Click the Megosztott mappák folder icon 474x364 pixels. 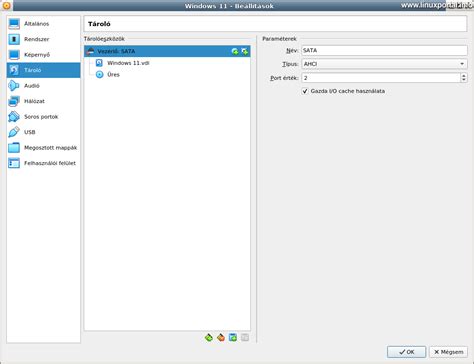(14, 148)
